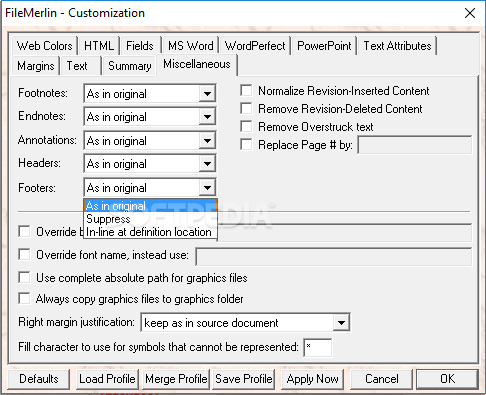The image size is (486, 395).
Task: Focus the Fill character input box
Action: [x=318, y=348]
